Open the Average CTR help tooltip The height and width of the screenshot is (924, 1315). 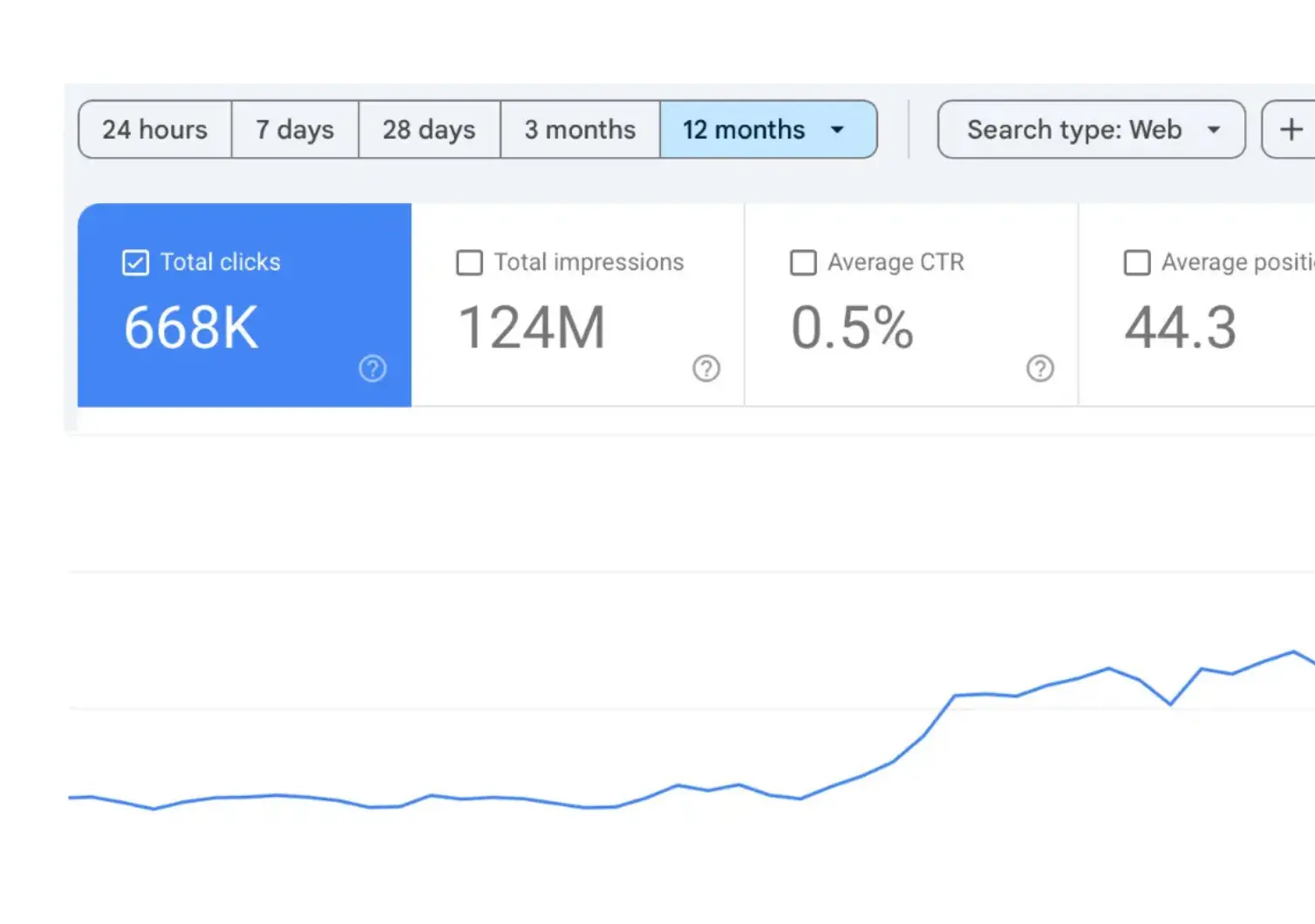(x=1040, y=368)
